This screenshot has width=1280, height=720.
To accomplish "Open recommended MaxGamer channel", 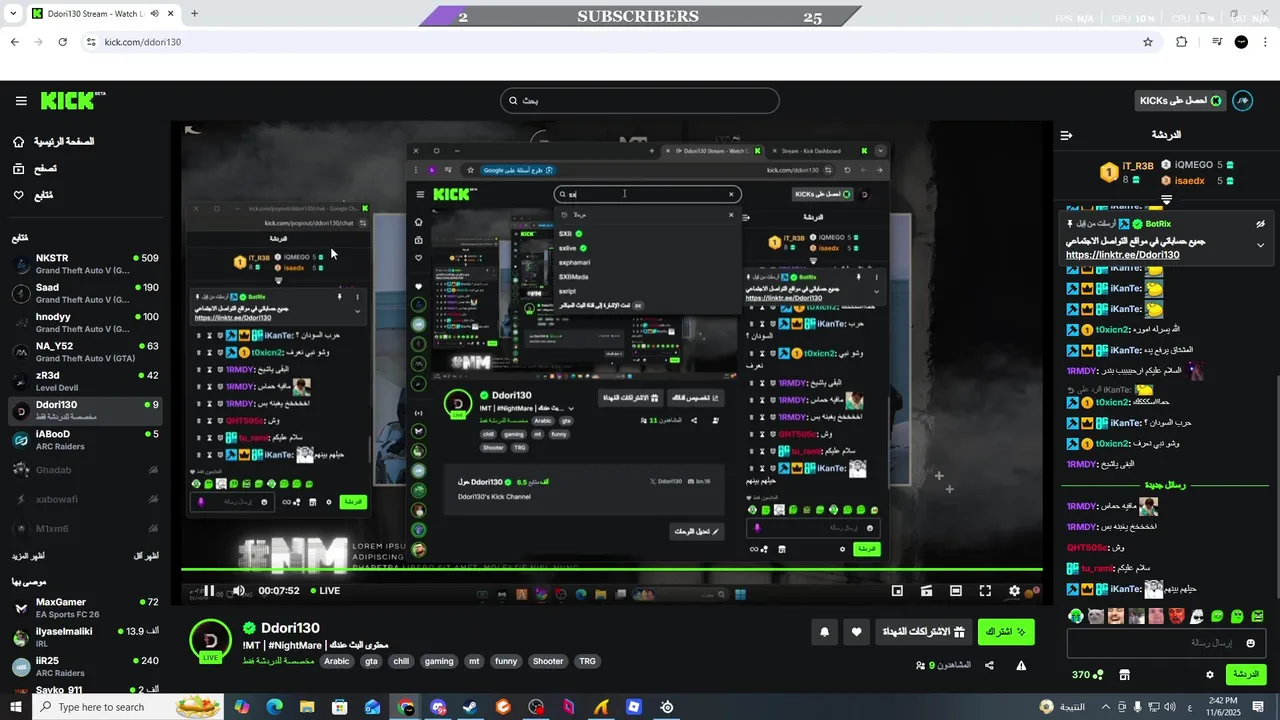I will click(85, 608).
